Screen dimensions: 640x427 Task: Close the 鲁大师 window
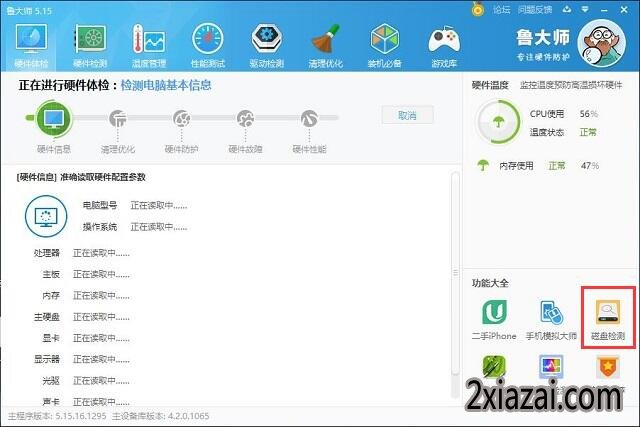pyautogui.click(x=624, y=9)
